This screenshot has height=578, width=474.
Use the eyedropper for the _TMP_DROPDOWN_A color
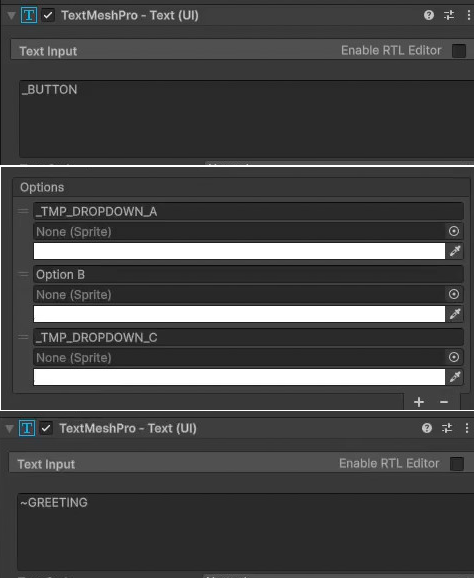click(x=455, y=251)
